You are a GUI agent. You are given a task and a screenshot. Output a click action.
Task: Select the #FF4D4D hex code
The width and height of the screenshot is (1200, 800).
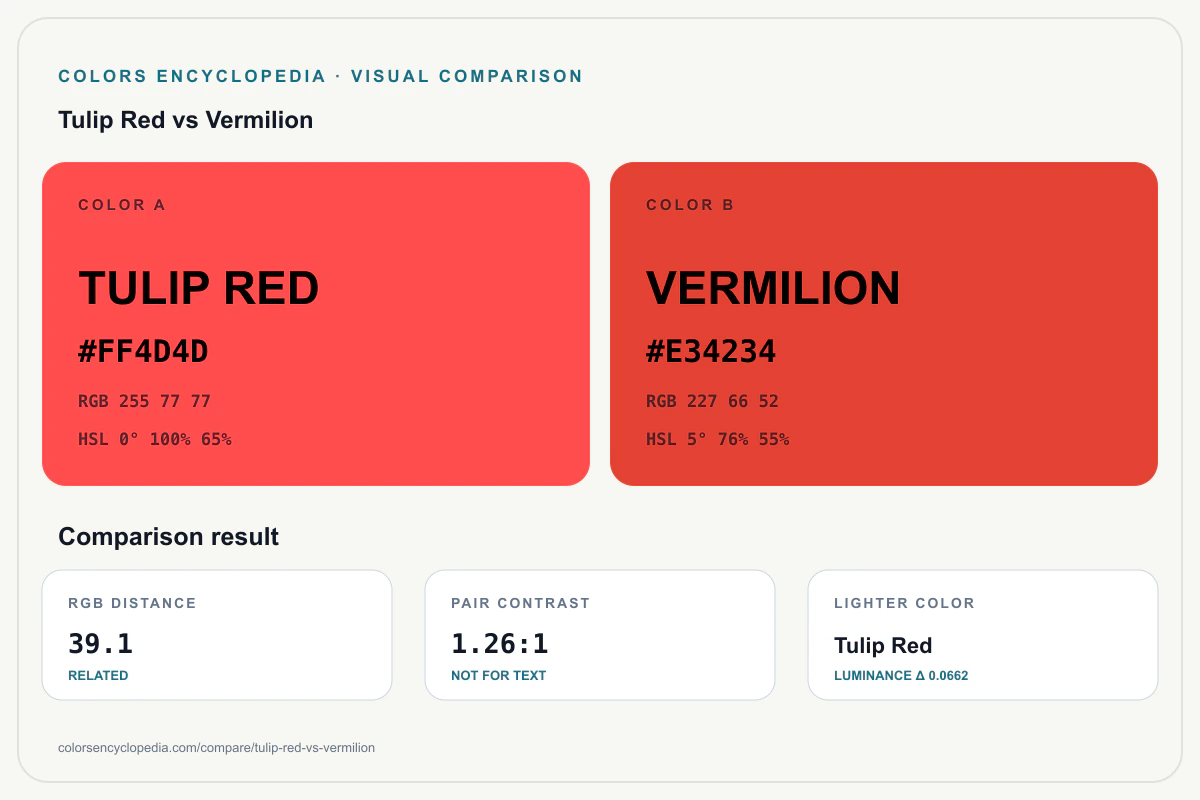click(143, 352)
